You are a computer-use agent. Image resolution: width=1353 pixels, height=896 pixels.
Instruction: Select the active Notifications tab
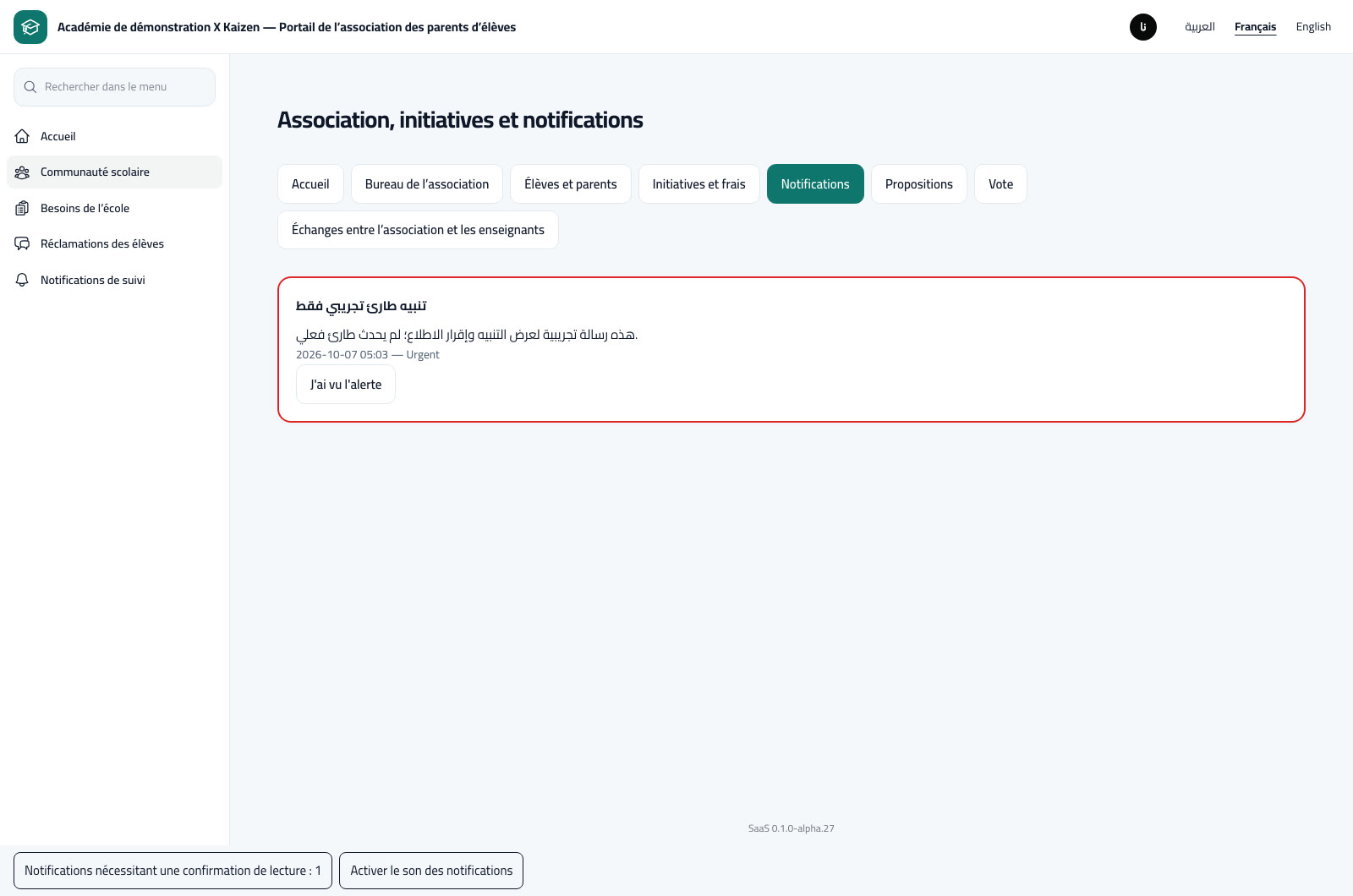point(815,184)
